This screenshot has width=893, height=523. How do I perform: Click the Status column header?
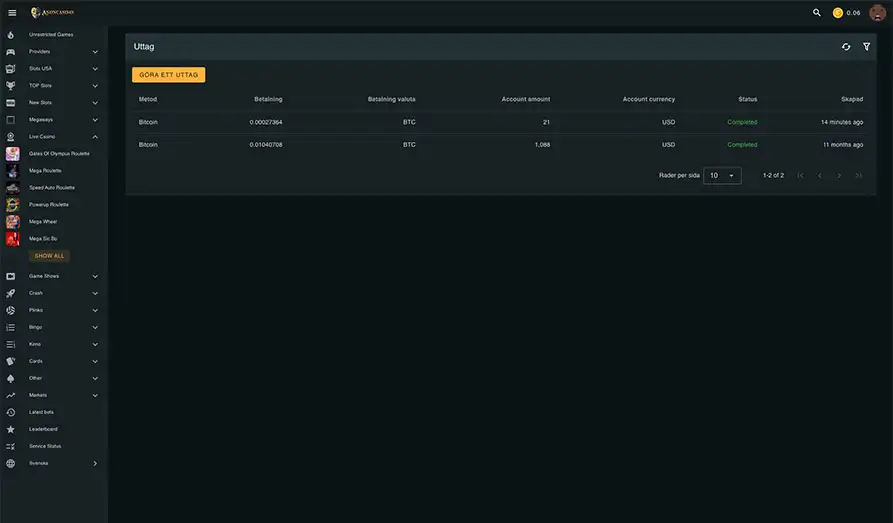(x=748, y=99)
